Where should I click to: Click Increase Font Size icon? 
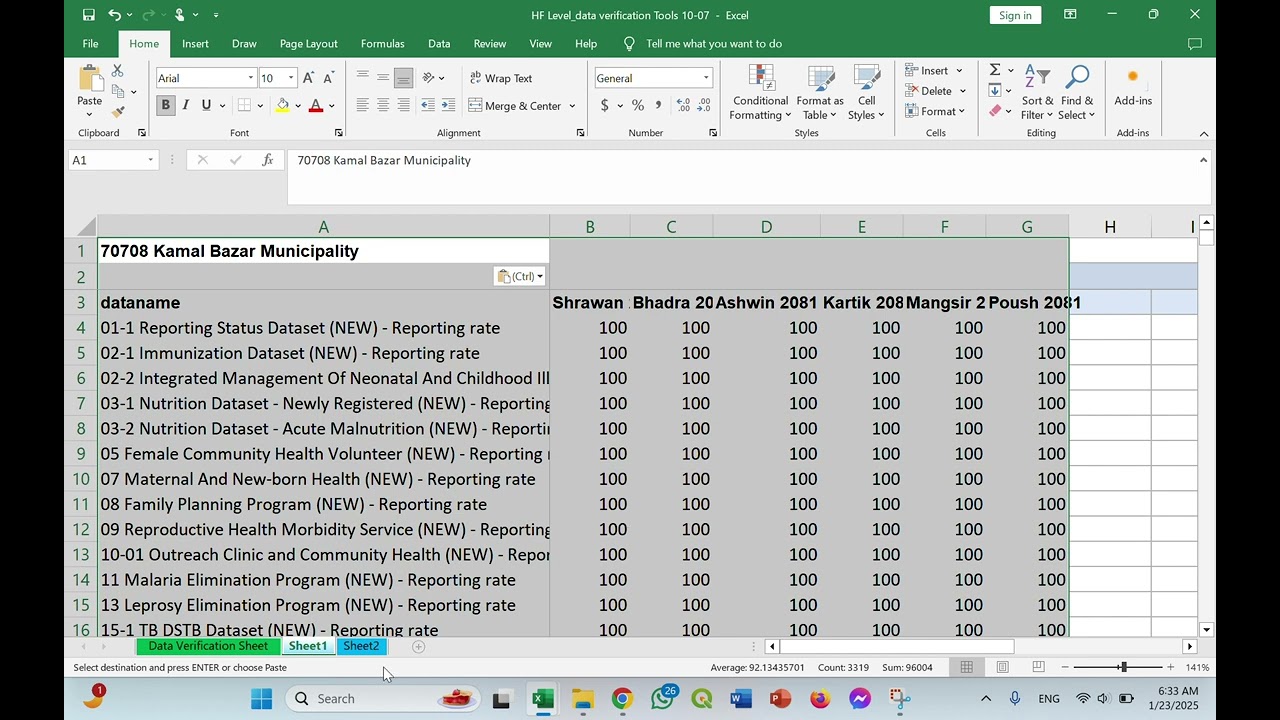click(x=308, y=78)
